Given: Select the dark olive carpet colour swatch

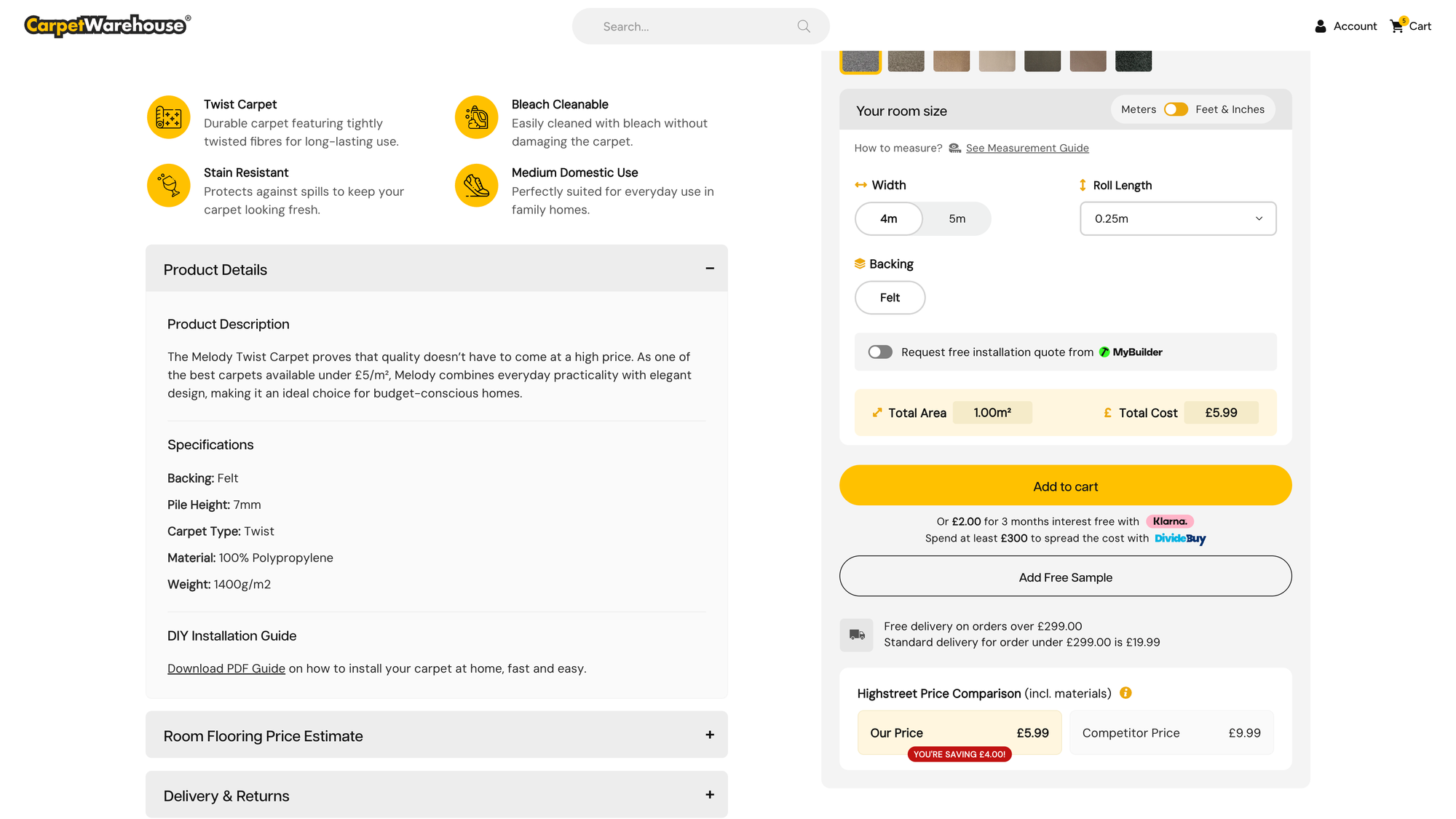Looking at the screenshot, I should (1042, 61).
